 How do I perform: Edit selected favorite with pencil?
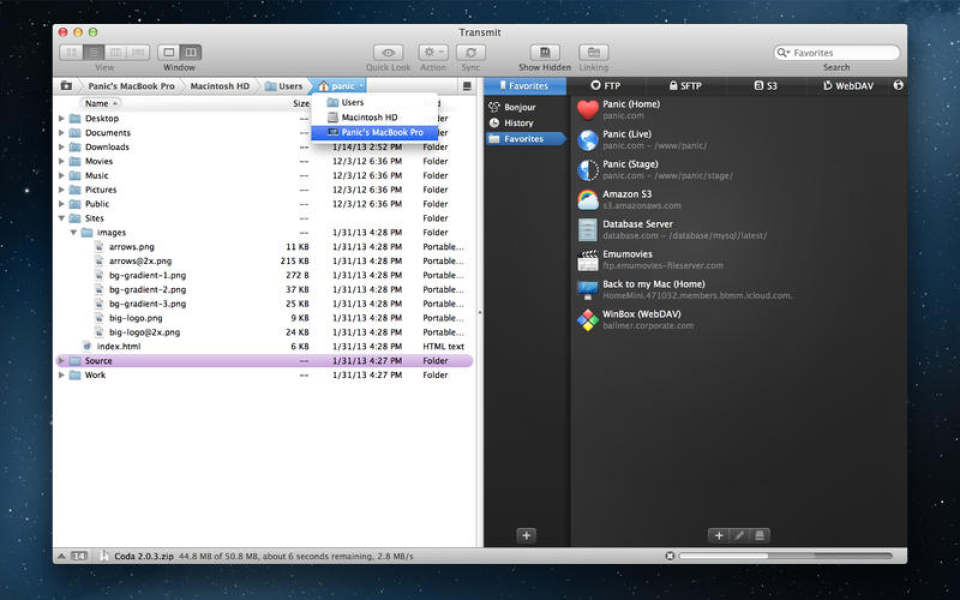click(739, 536)
